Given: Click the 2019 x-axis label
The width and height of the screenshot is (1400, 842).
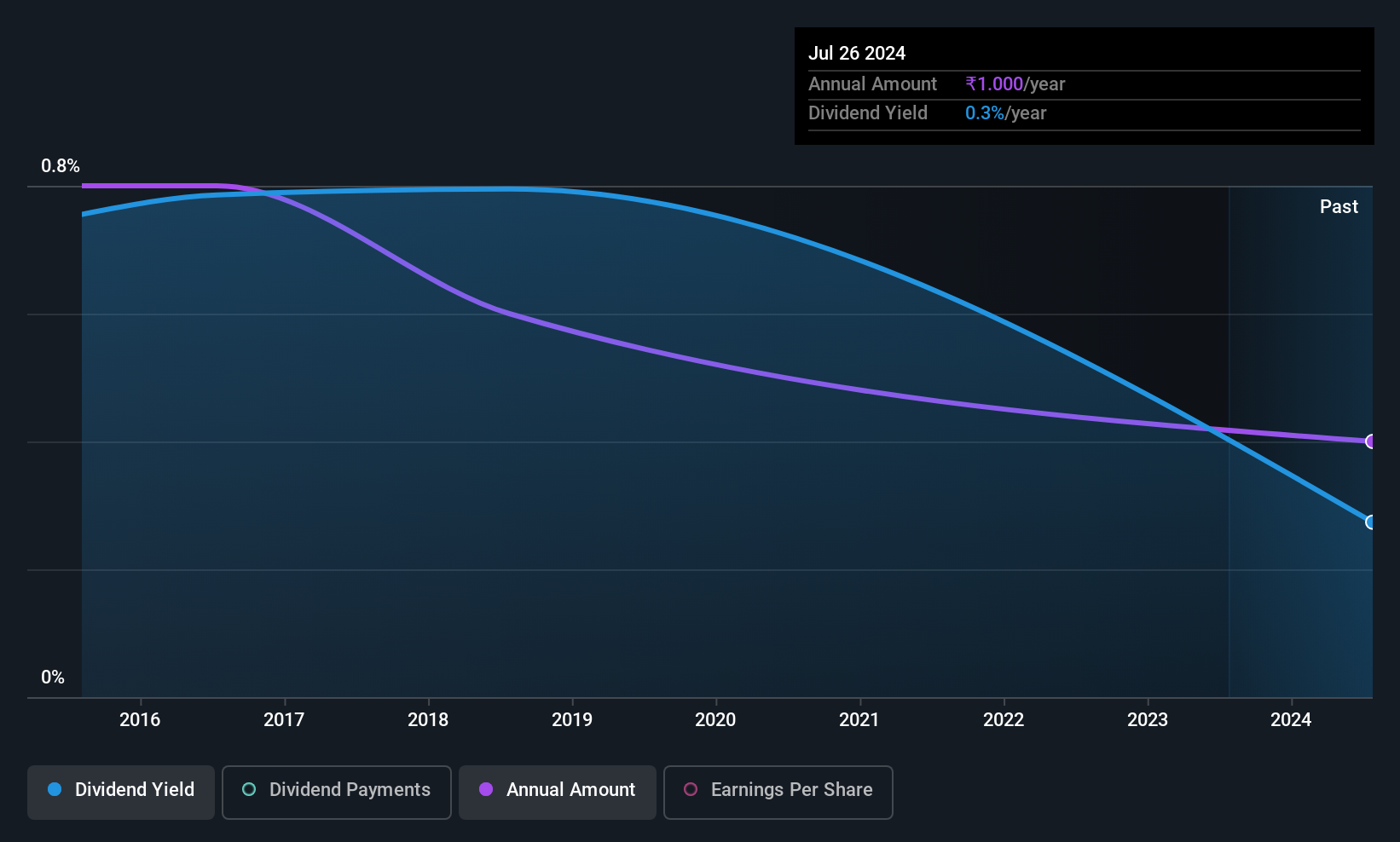Looking at the screenshot, I should point(572,719).
